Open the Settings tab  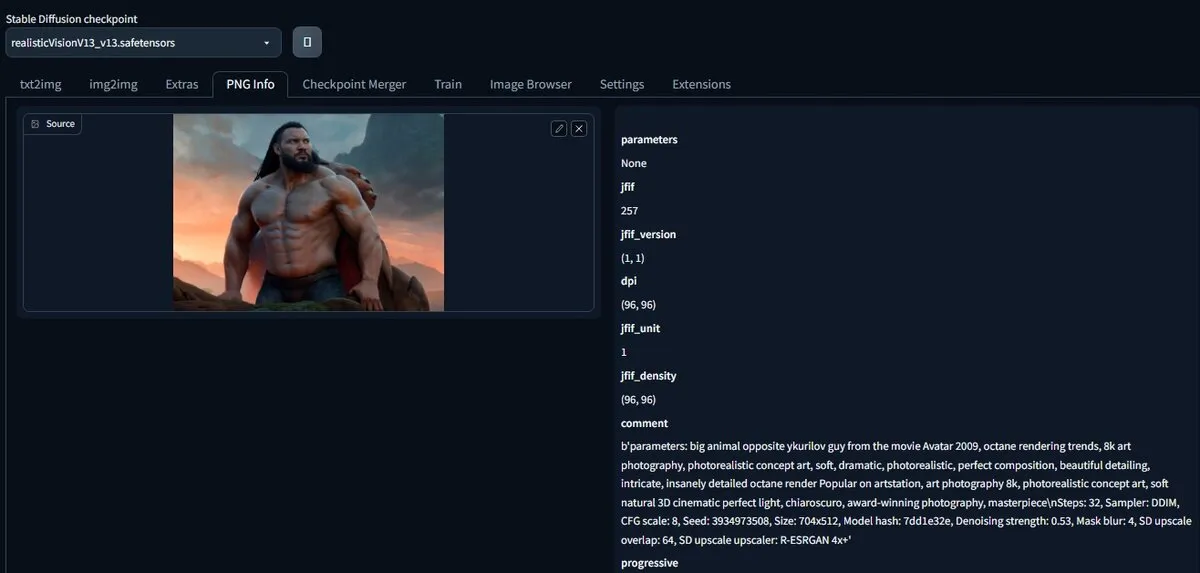[x=622, y=84]
